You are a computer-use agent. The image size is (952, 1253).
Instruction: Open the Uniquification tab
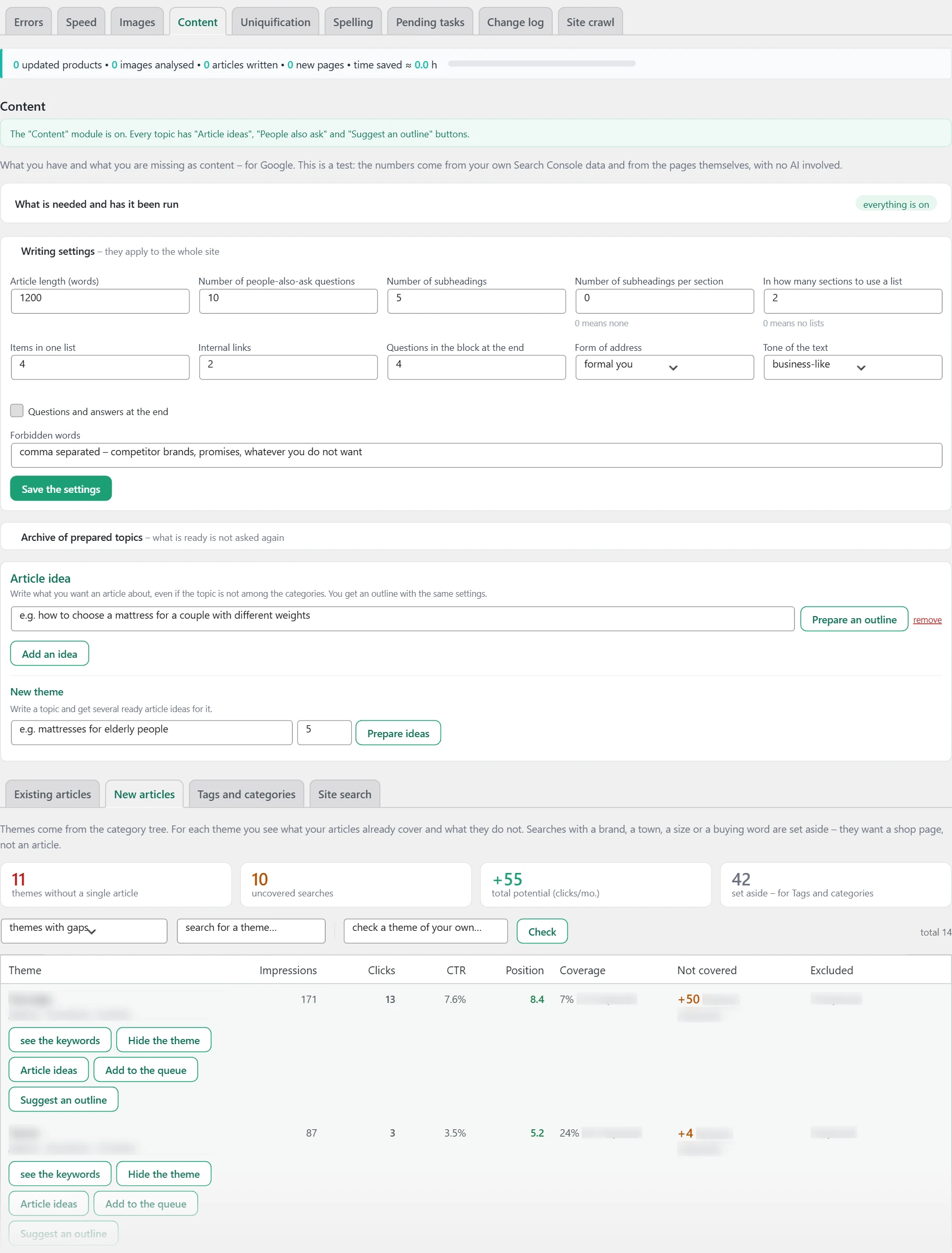276,21
